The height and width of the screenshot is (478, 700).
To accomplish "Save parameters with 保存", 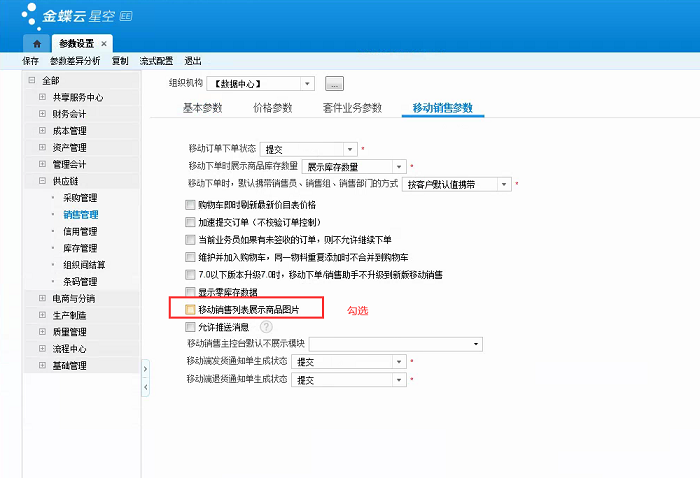I will [30, 61].
